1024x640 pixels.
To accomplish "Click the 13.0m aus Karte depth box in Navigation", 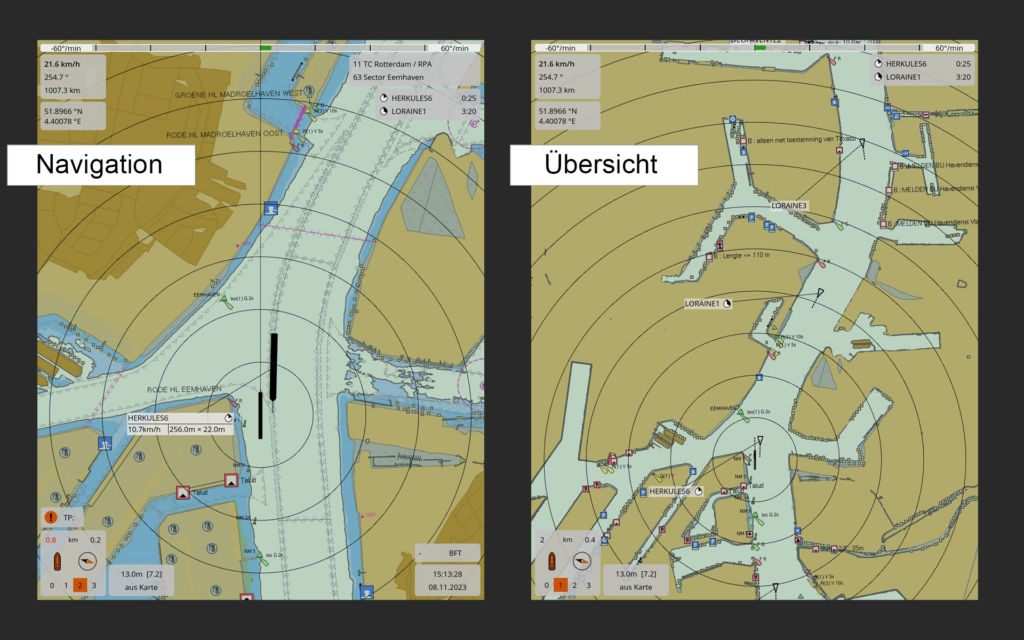I will point(135,580).
